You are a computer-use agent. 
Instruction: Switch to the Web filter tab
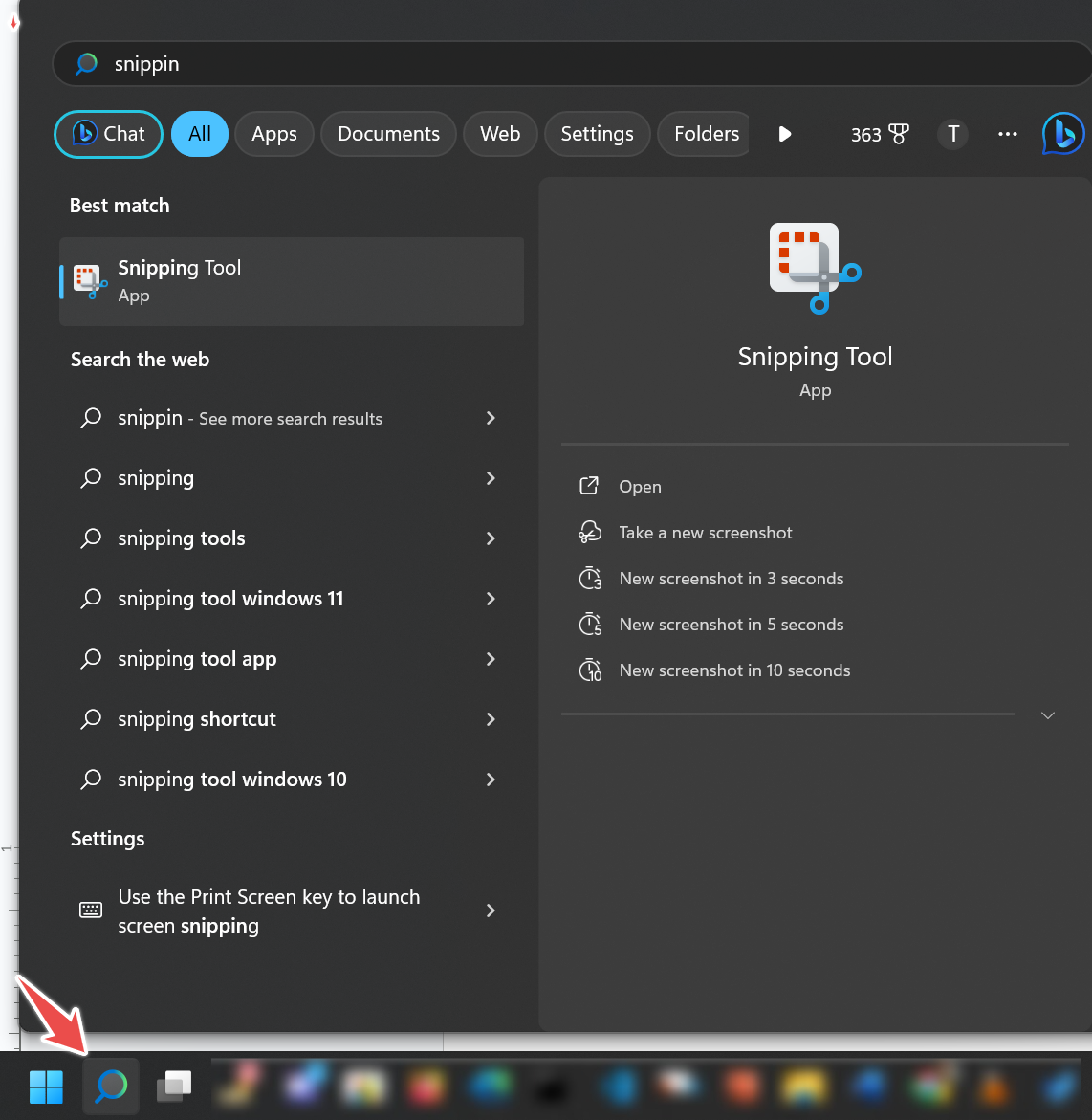[x=500, y=134]
